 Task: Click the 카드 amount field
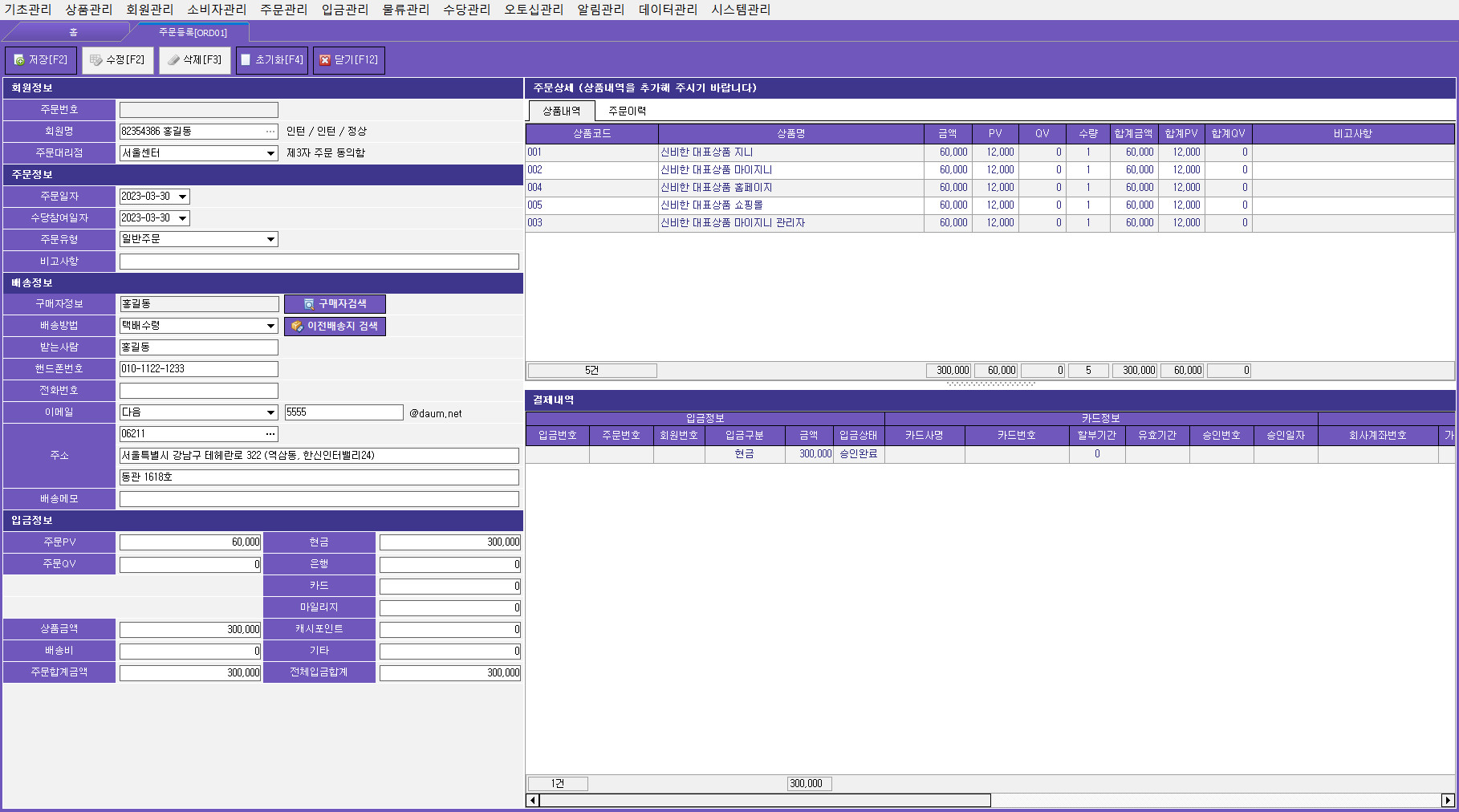tap(450, 586)
